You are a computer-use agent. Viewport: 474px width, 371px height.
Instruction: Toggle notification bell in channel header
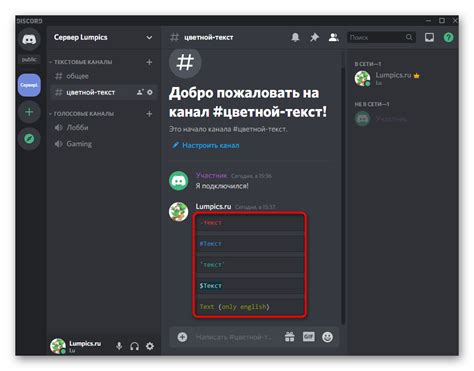[295, 37]
